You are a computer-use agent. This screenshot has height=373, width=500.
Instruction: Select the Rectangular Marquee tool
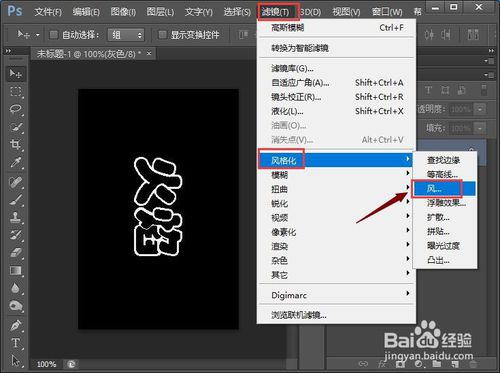(15, 91)
